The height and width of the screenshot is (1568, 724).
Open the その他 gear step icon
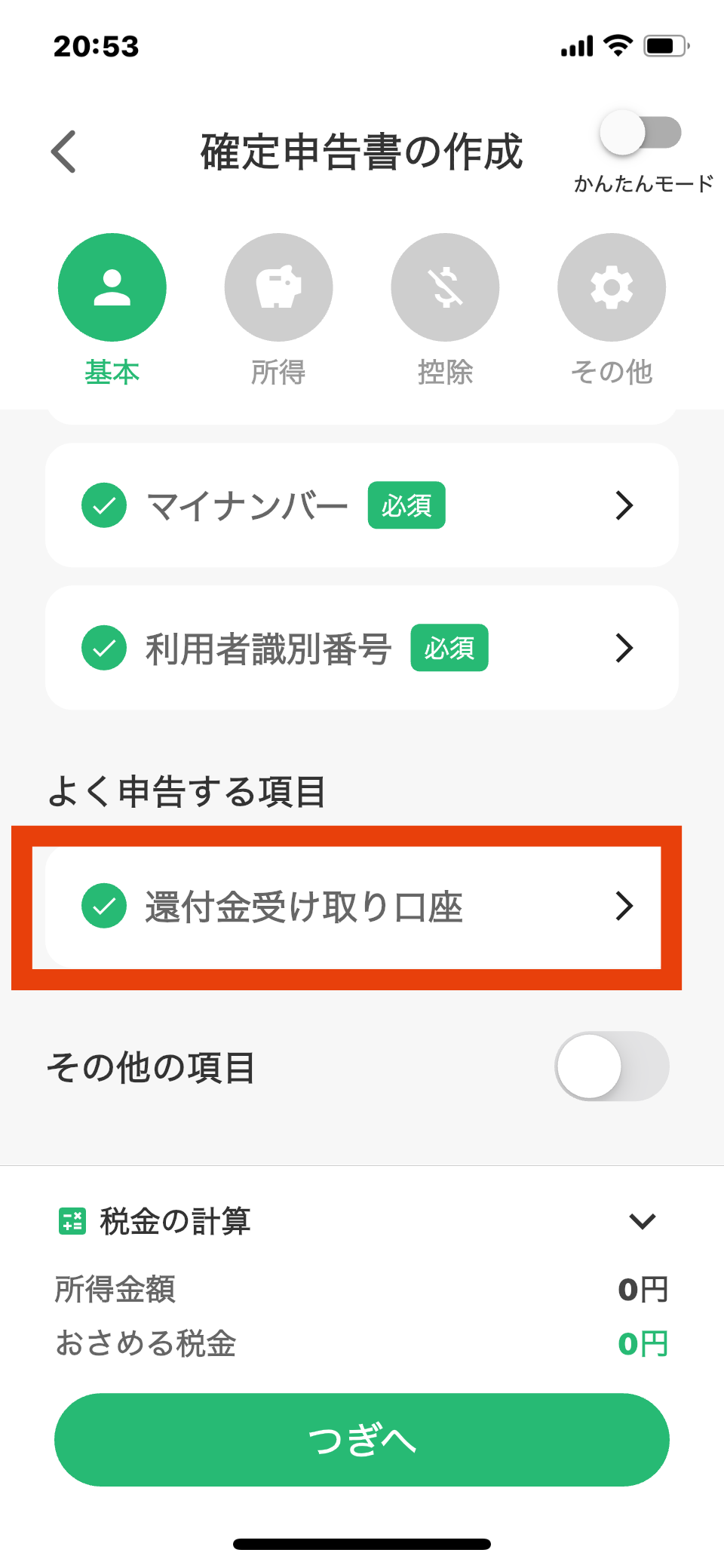(612, 287)
